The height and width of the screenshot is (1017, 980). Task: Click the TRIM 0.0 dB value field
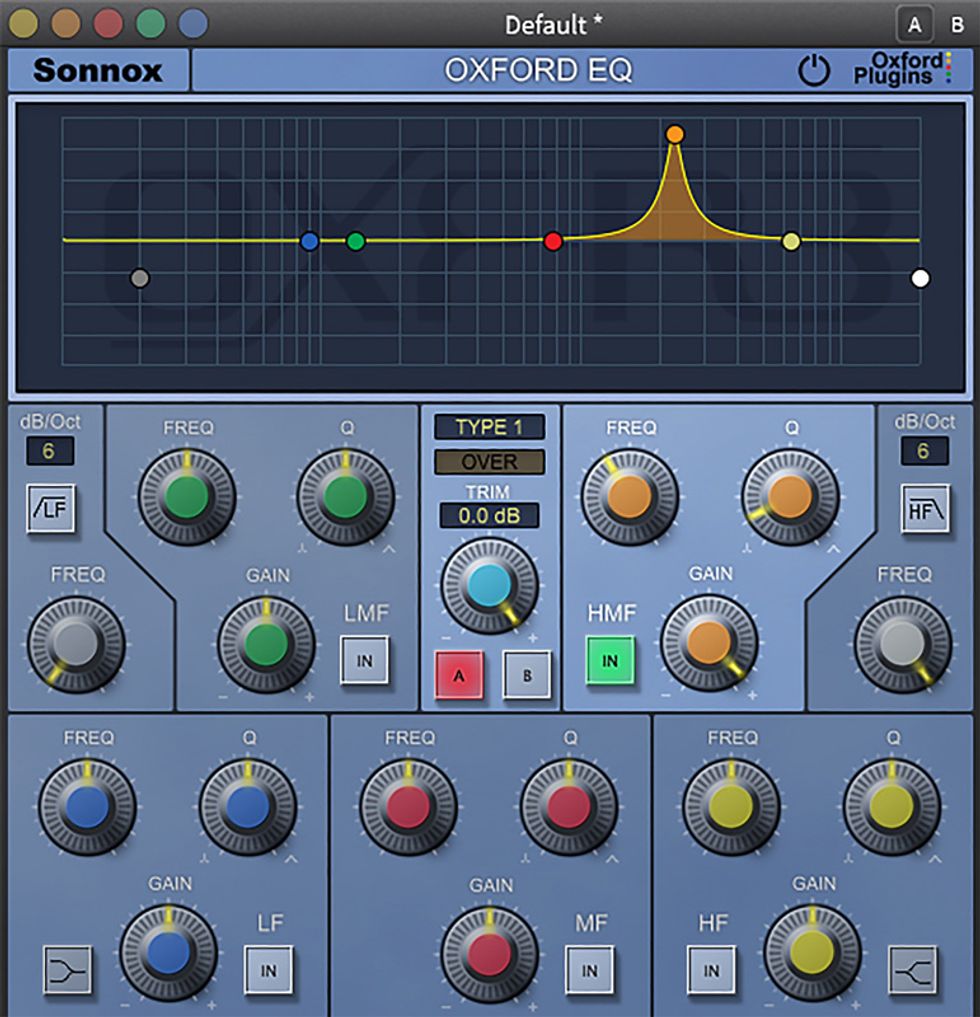[x=490, y=516]
